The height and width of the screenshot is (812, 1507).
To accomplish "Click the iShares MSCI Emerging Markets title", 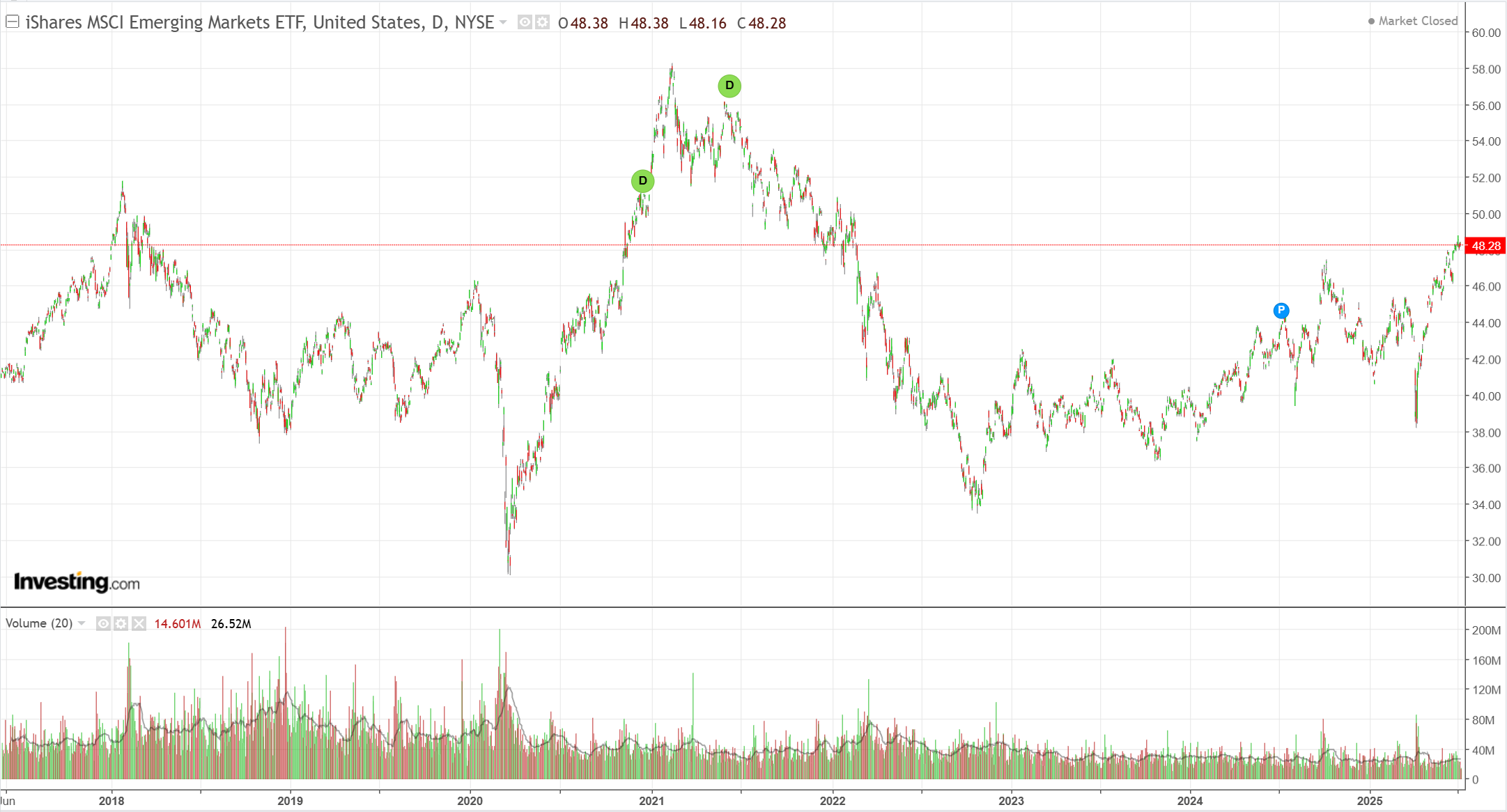I will pyautogui.click(x=259, y=22).
